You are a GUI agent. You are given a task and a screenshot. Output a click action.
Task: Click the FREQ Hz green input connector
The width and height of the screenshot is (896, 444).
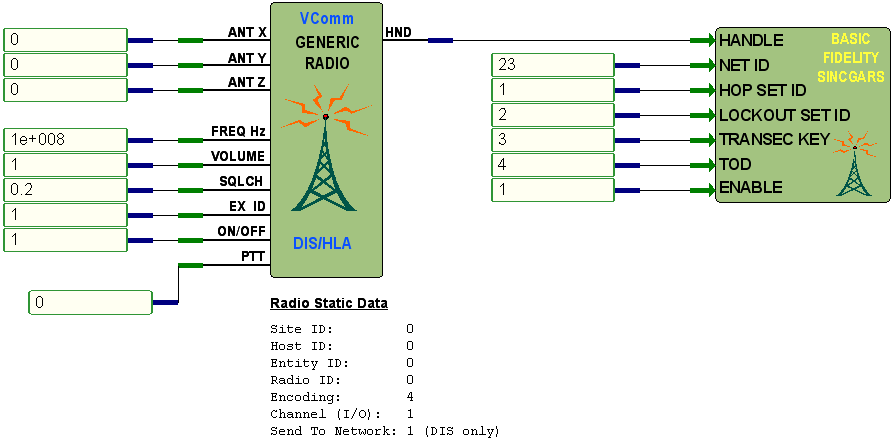[x=190, y=140]
